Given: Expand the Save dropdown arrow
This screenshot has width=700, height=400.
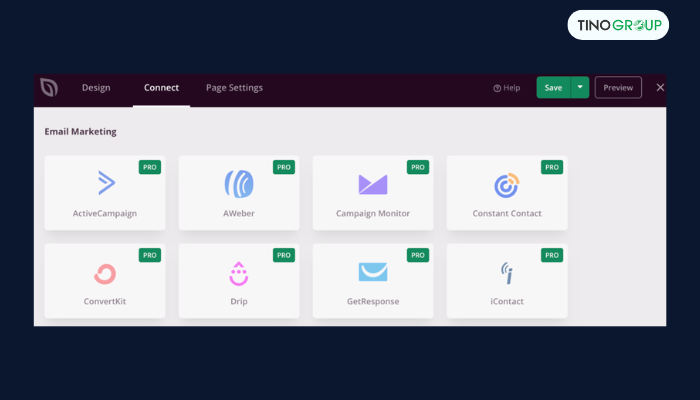Looking at the screenshot, I should pyautogui.click(x=580, y=88).
